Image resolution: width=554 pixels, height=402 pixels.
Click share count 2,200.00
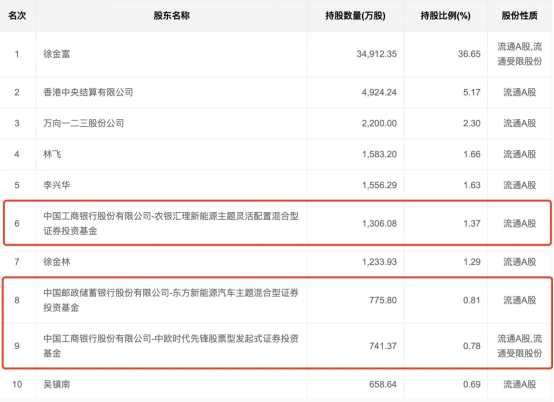(x=379, y=123)
